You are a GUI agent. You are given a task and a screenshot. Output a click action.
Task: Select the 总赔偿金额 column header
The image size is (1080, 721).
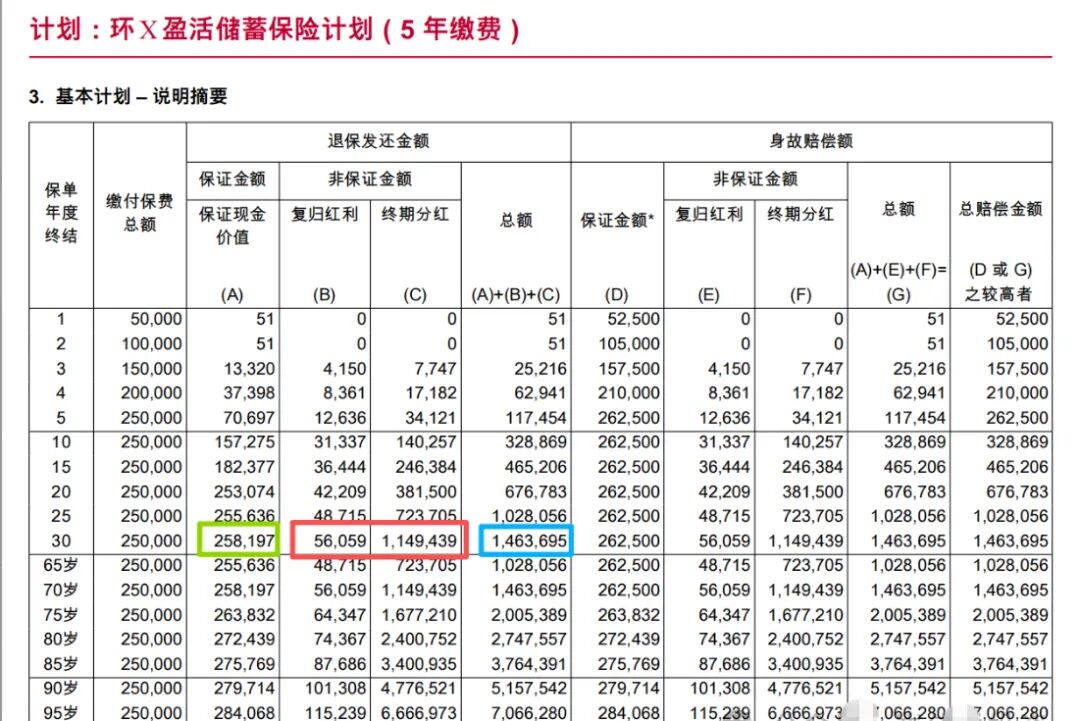coord(1000,209)
